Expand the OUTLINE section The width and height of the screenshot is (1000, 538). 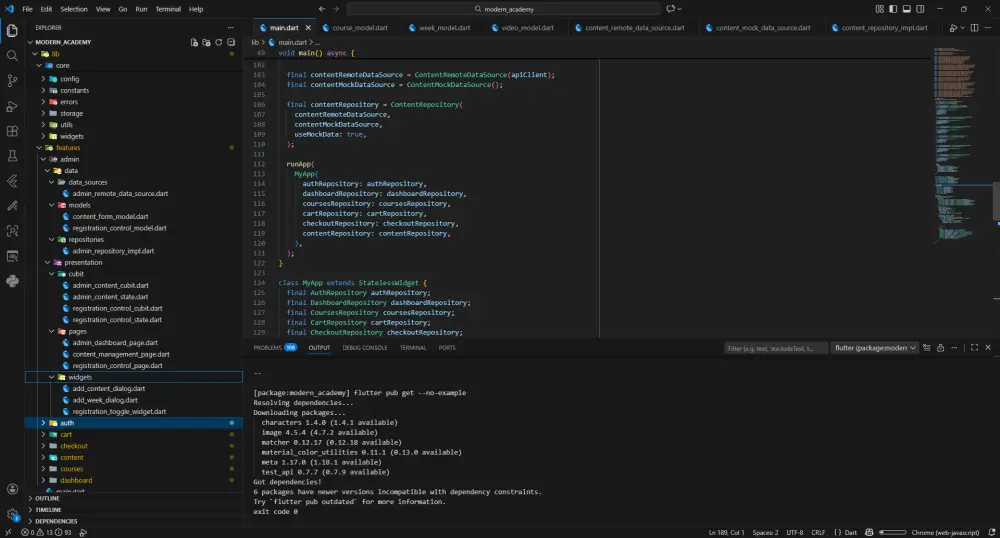134,498
